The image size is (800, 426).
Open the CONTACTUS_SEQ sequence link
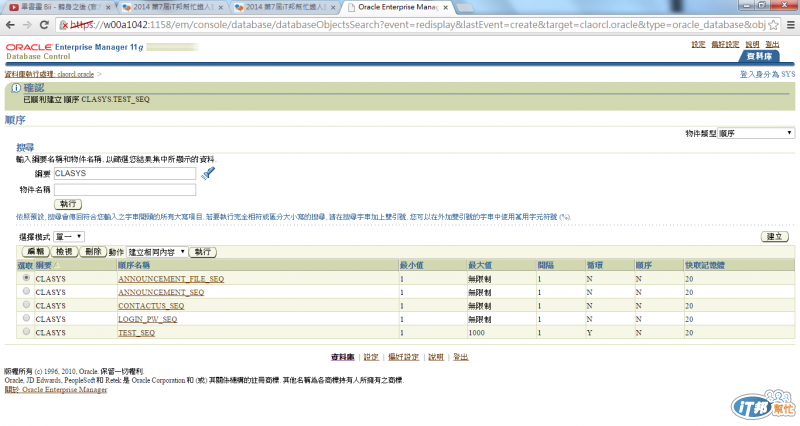point(151,306)
